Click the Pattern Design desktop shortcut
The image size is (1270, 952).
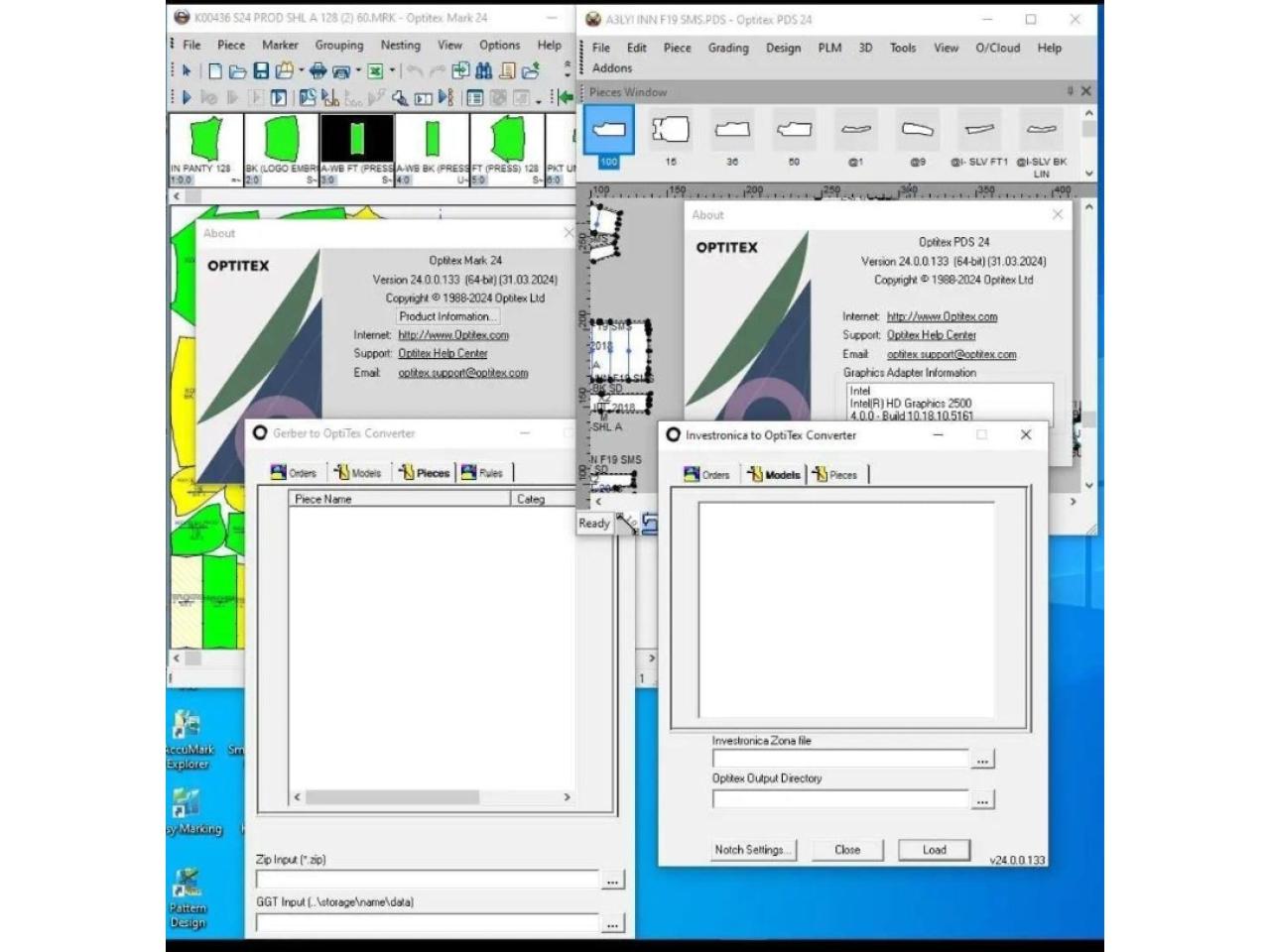pyautogui.click(x=187, y=895)
